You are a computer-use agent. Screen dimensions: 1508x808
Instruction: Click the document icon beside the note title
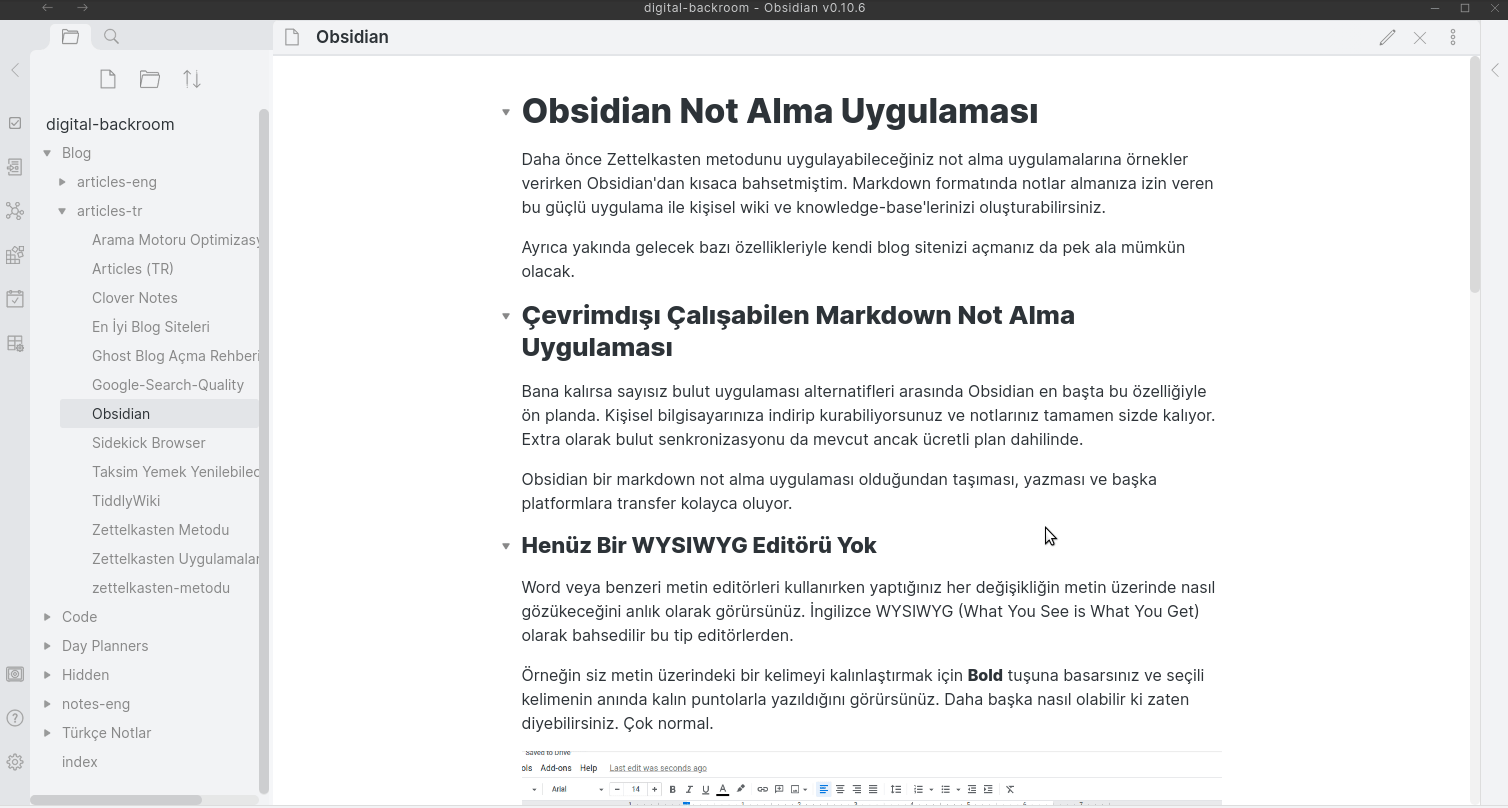[x=292, y=37]
